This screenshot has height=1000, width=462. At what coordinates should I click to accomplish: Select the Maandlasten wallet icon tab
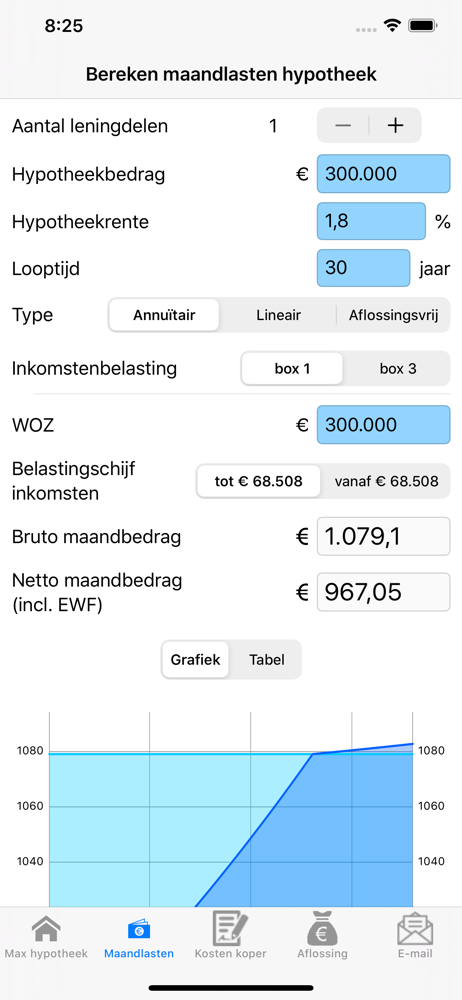coord(138,936)
